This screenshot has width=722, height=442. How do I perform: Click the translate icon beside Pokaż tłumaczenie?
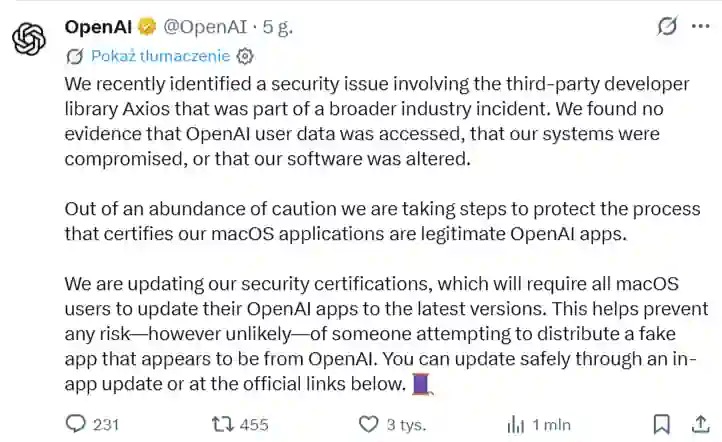point(75,56)
